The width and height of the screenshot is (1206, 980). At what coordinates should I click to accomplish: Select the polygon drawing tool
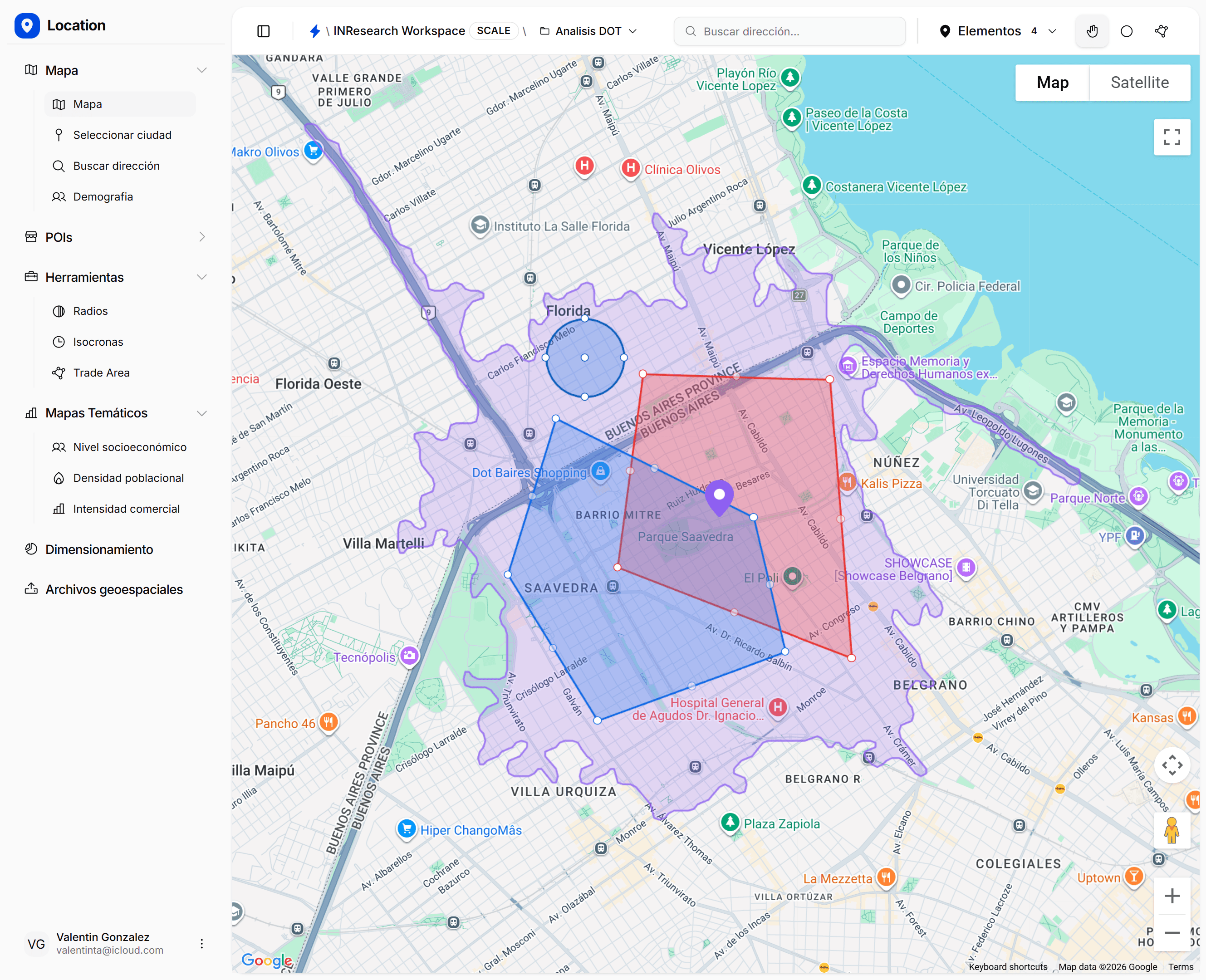click(x=1161, y=31)
